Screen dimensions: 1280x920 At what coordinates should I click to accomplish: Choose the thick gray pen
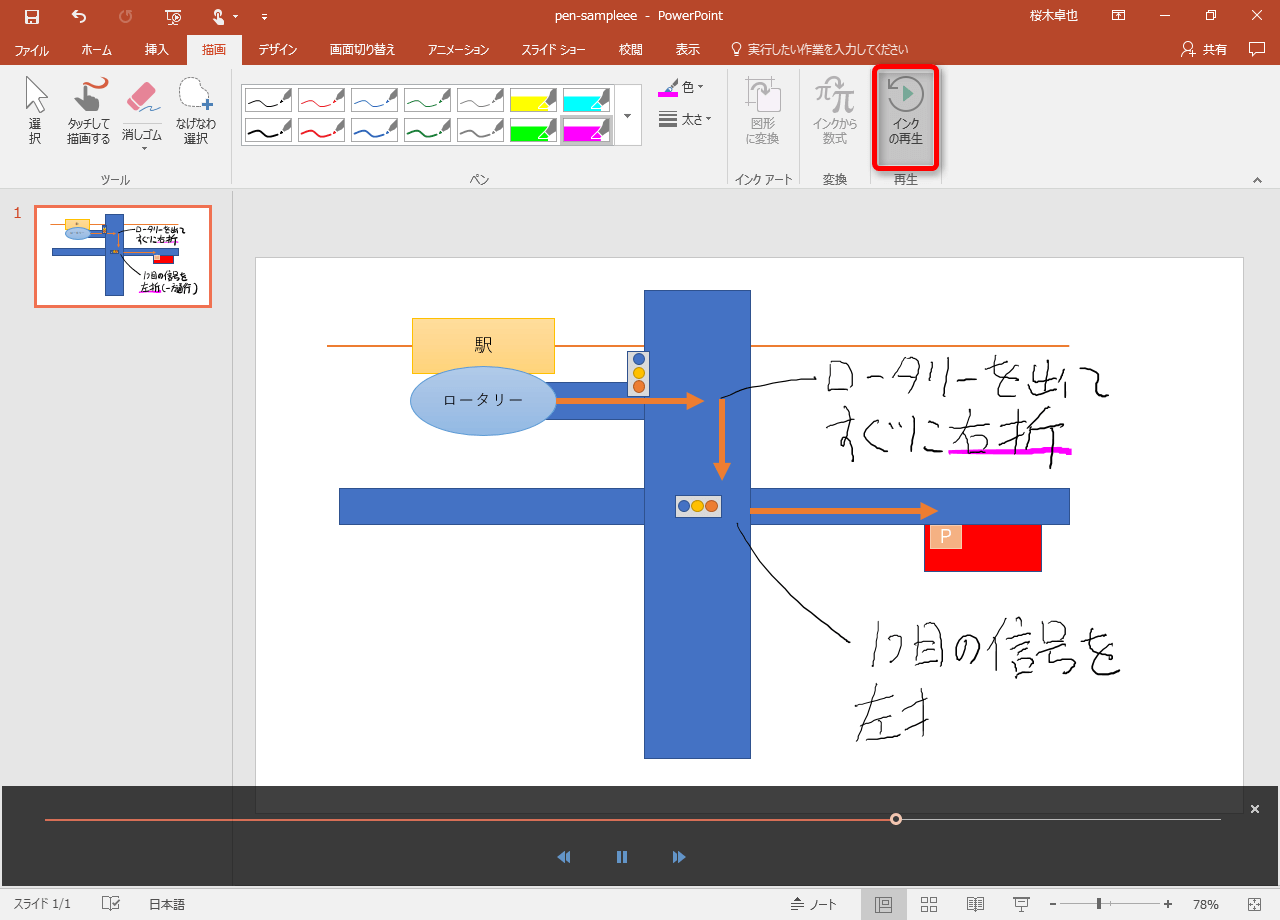(x=480, y=130)
